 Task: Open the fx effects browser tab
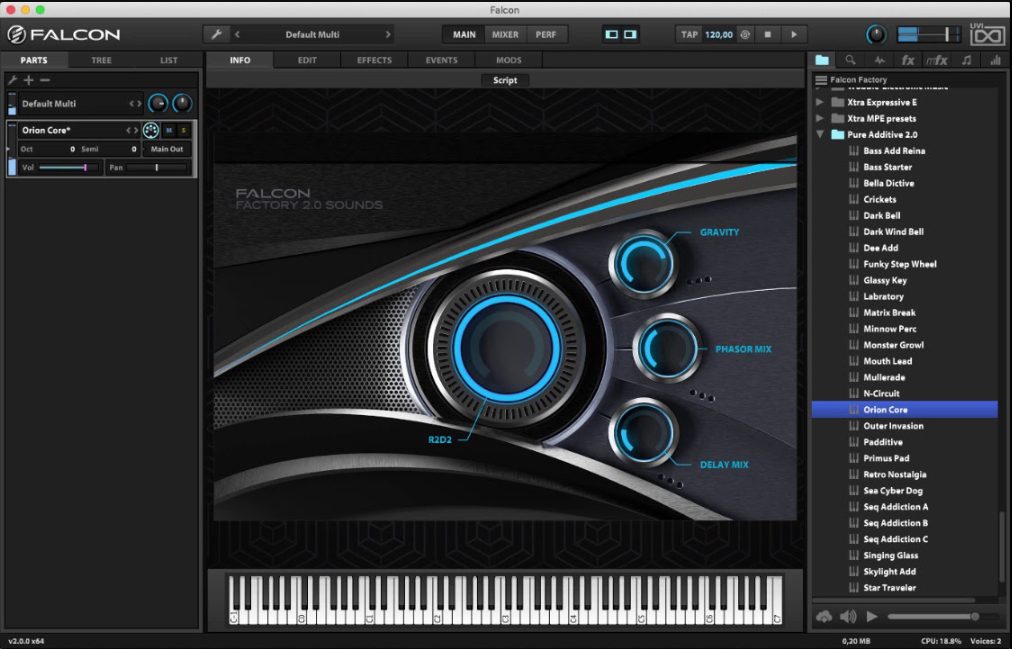907,60
